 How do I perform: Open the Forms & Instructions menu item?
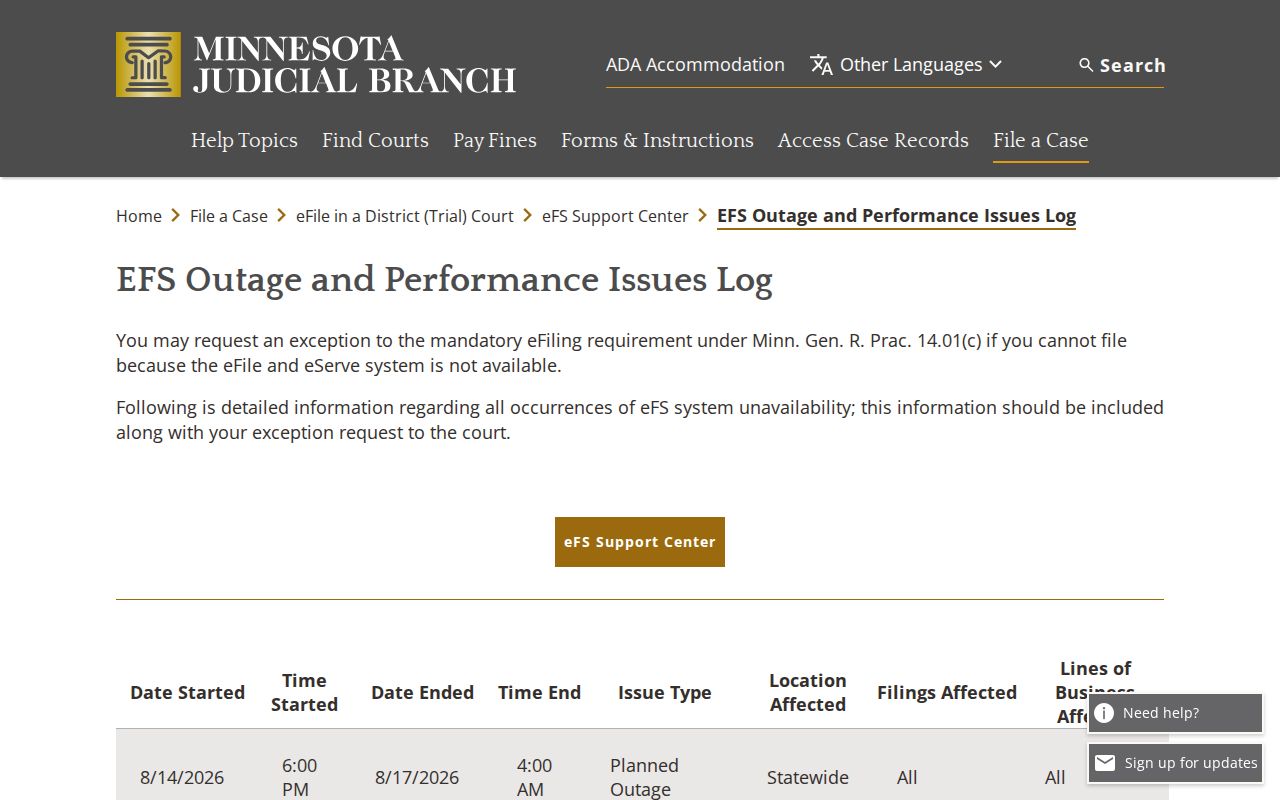coord(657,140)
